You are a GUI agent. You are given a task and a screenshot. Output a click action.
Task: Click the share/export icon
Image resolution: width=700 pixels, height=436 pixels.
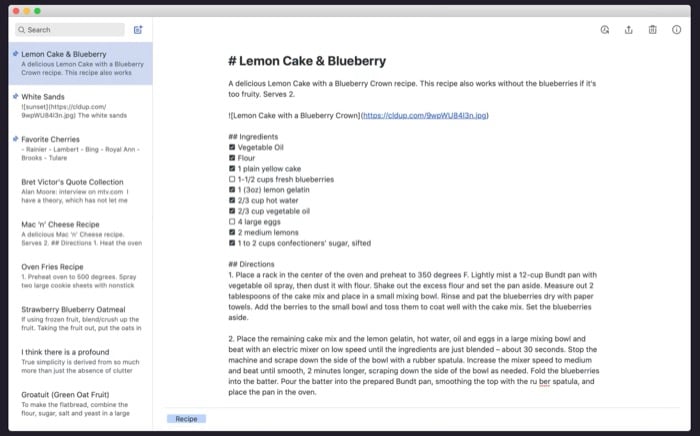629,30
